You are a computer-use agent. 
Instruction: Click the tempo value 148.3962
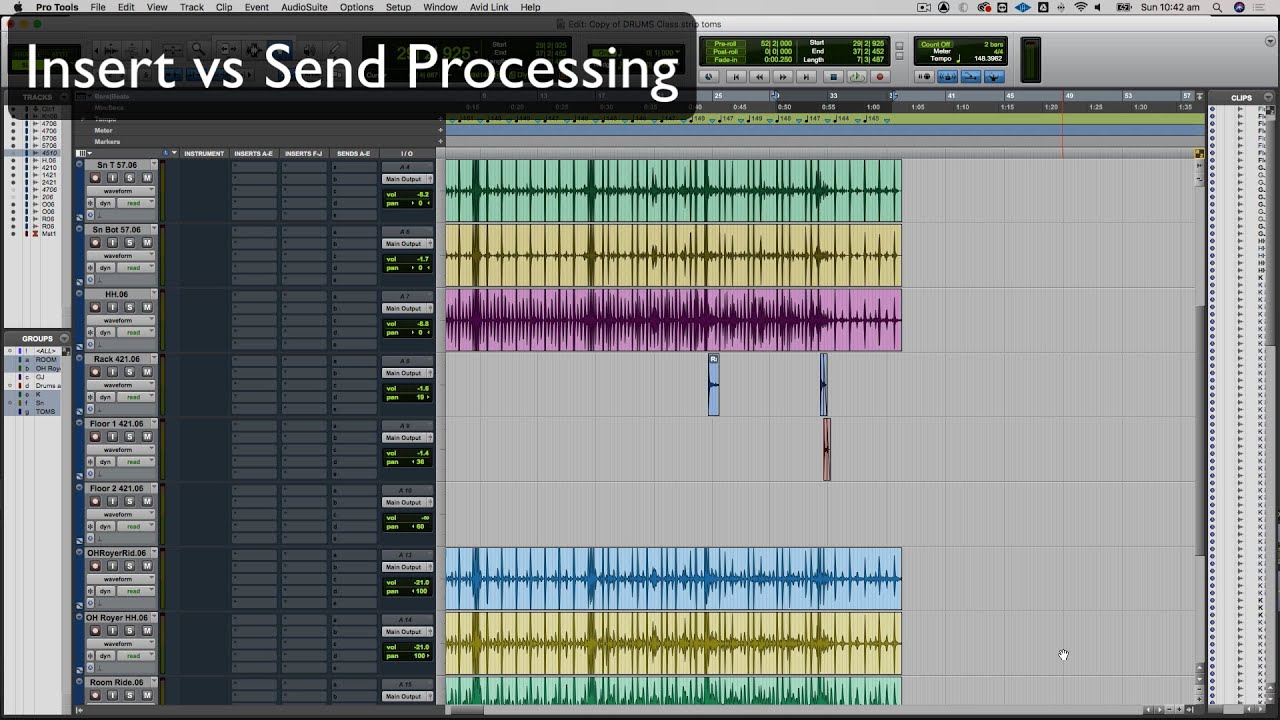point(988,58)
